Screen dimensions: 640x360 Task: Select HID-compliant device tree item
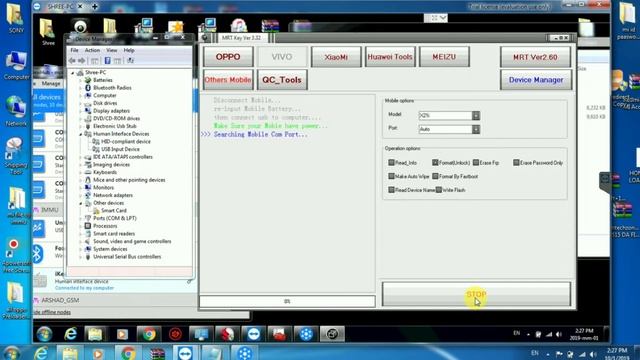click(x=126, y=142)
